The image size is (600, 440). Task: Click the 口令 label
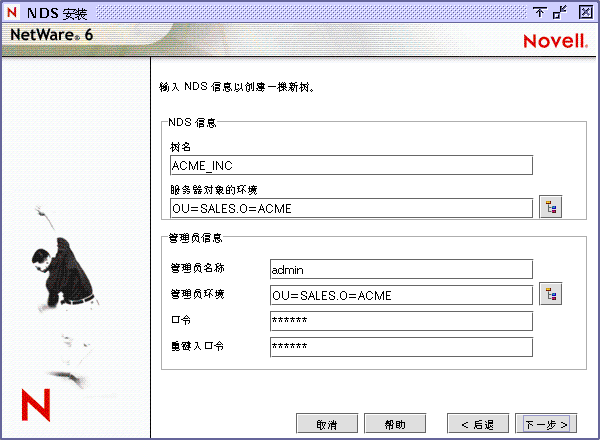(x=181, y=319)
